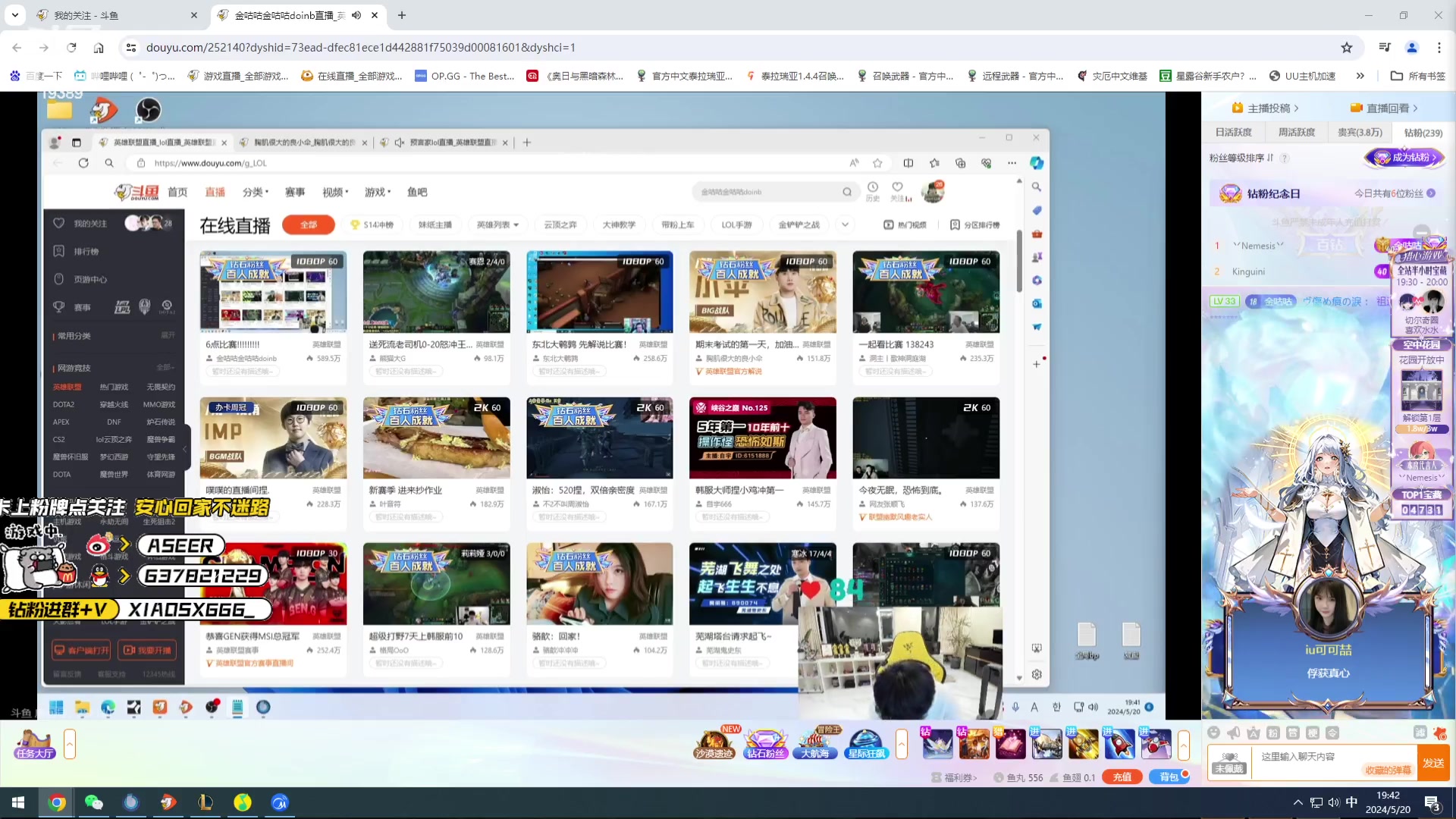Click the 未佩戴 fan badge selector
Screen dimensions: 1456x819
(1229, 763)
